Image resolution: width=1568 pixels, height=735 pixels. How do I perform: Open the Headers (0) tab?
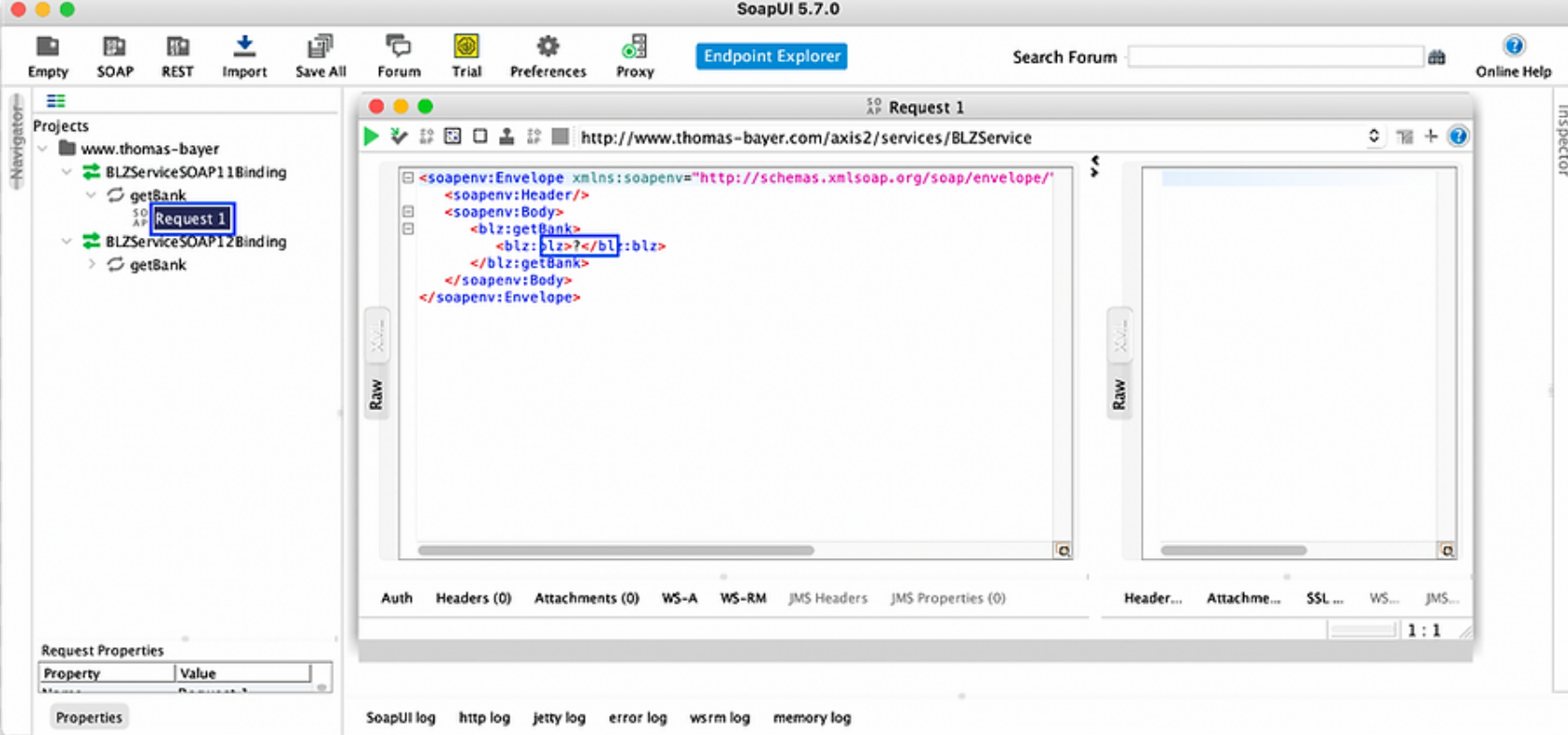click(474, 597)
